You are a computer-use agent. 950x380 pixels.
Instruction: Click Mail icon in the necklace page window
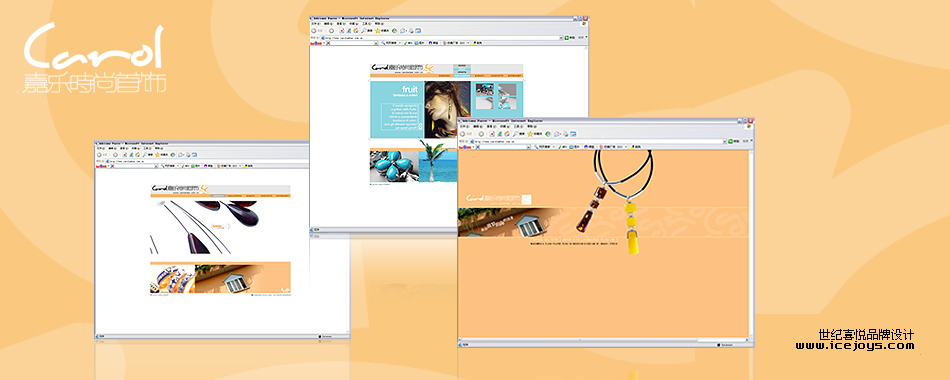point(557,134)
